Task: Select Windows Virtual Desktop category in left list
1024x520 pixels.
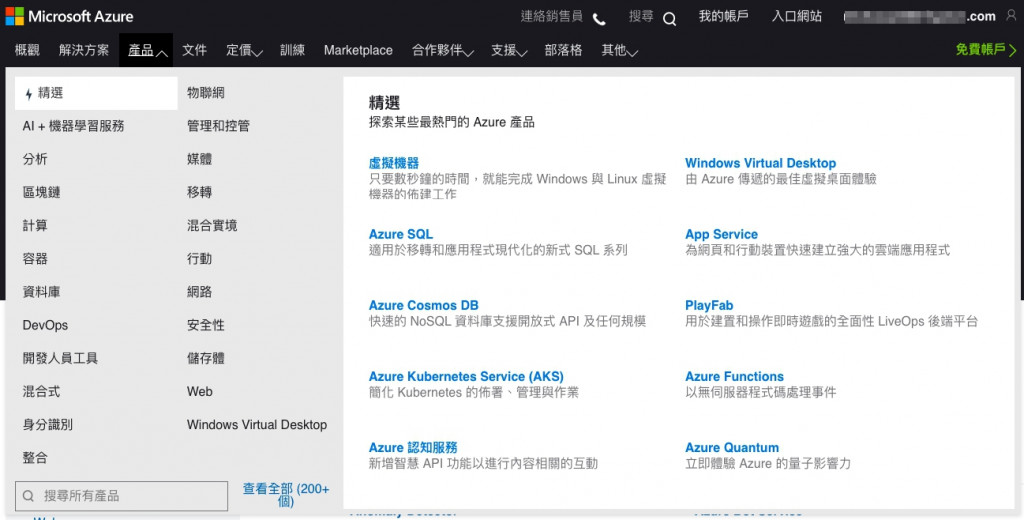Action: (x=257, y=425)
